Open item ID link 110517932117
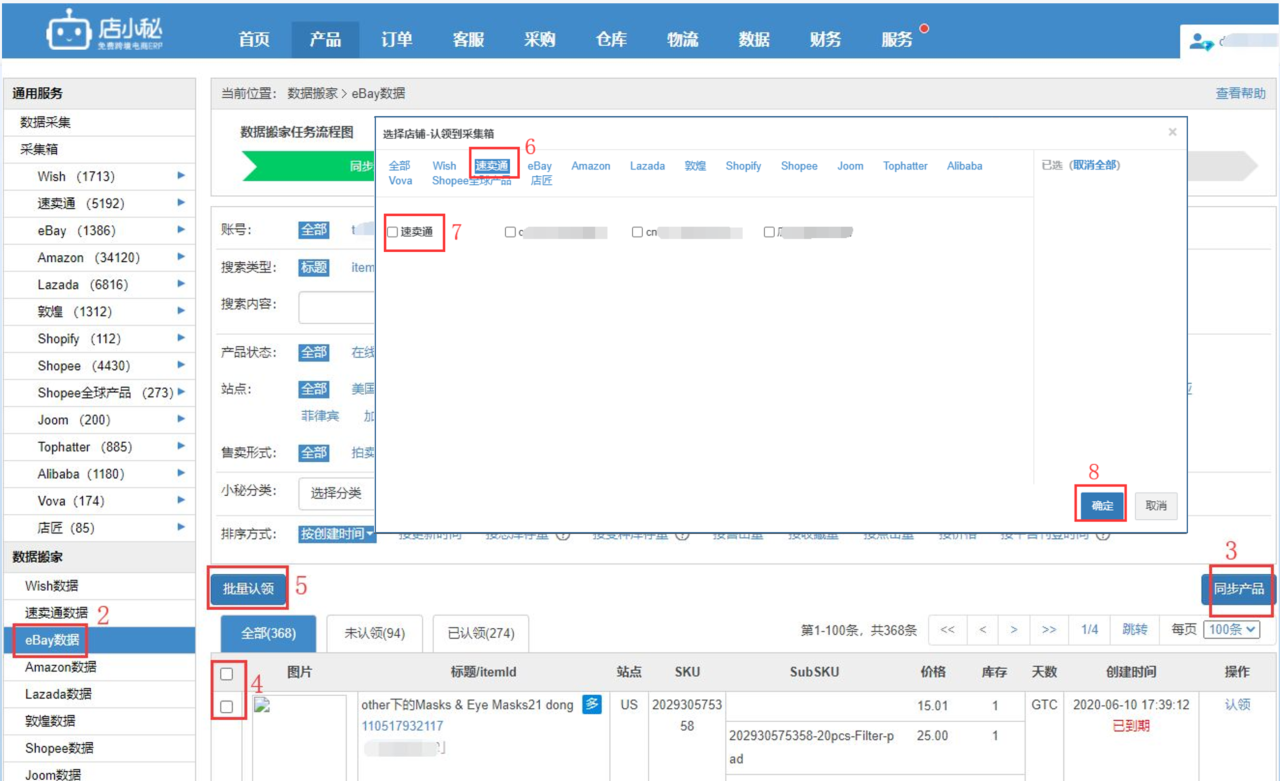Screen dimensions: 1280x781 coord(402,726)
